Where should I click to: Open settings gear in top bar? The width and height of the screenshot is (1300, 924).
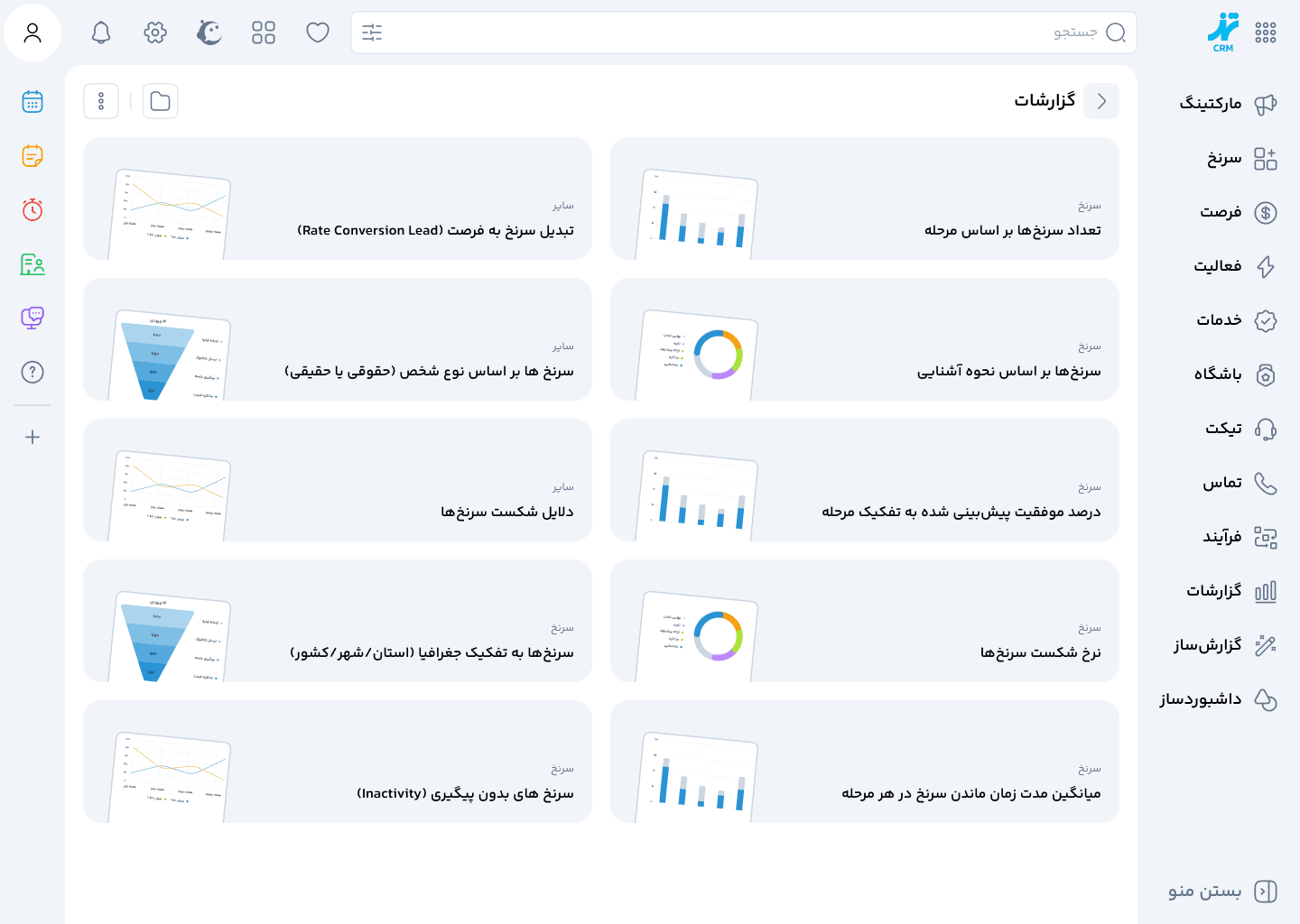click(155, 32)
